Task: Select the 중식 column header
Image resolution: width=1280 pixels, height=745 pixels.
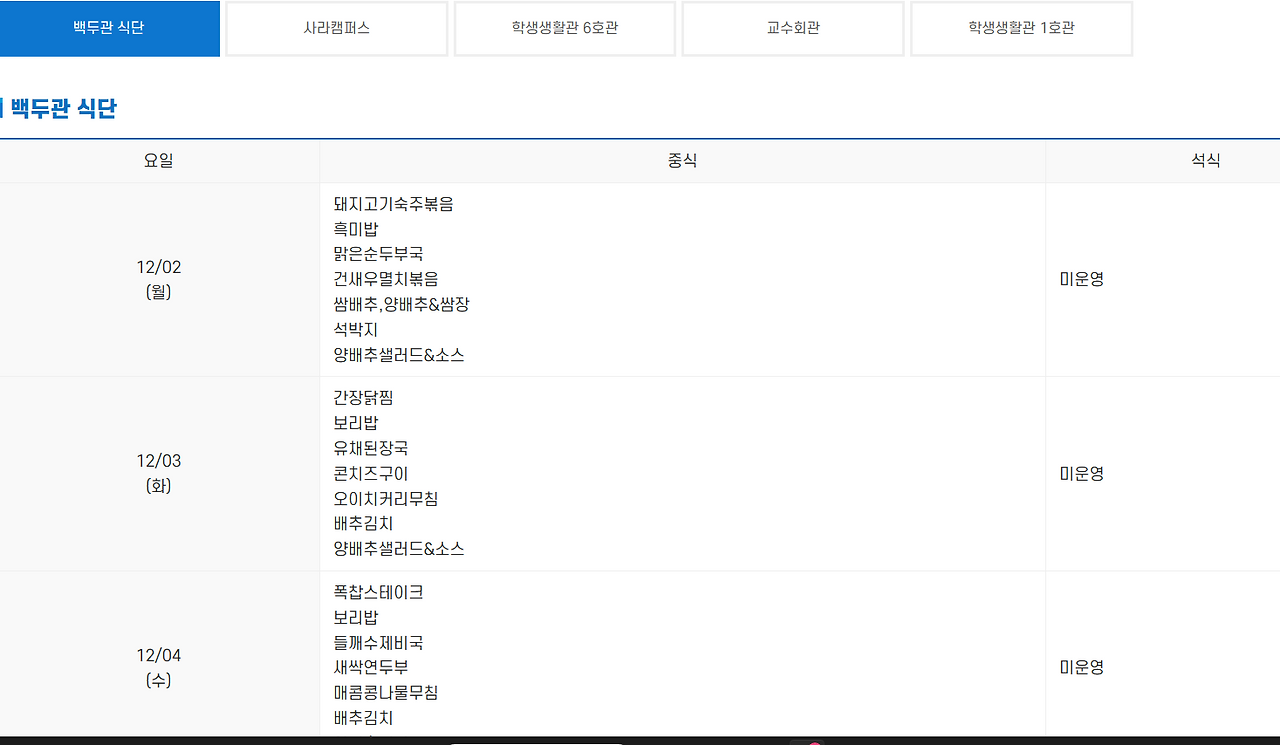Action: (681, 161)
